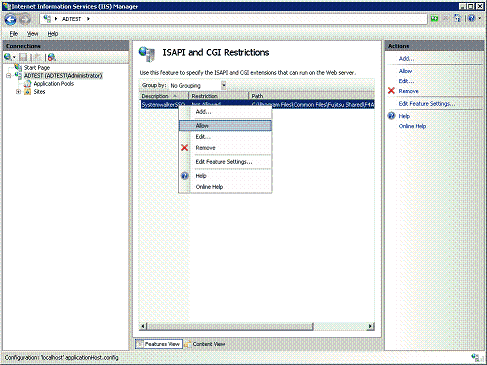Click the scroll left arrow of list
The width and height of the screenshot is (487, 365).
(143, 326)
